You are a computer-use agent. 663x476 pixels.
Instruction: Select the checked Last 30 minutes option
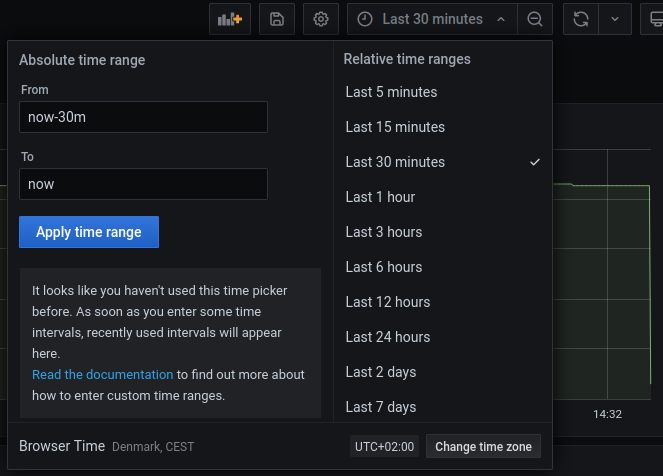pos(395,162)
